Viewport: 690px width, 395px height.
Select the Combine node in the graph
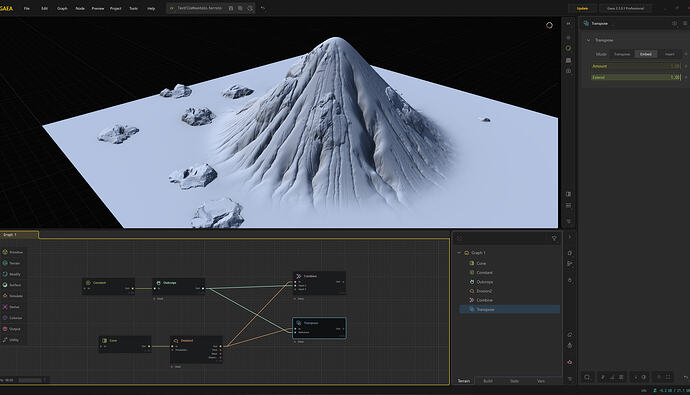point(319,283)
